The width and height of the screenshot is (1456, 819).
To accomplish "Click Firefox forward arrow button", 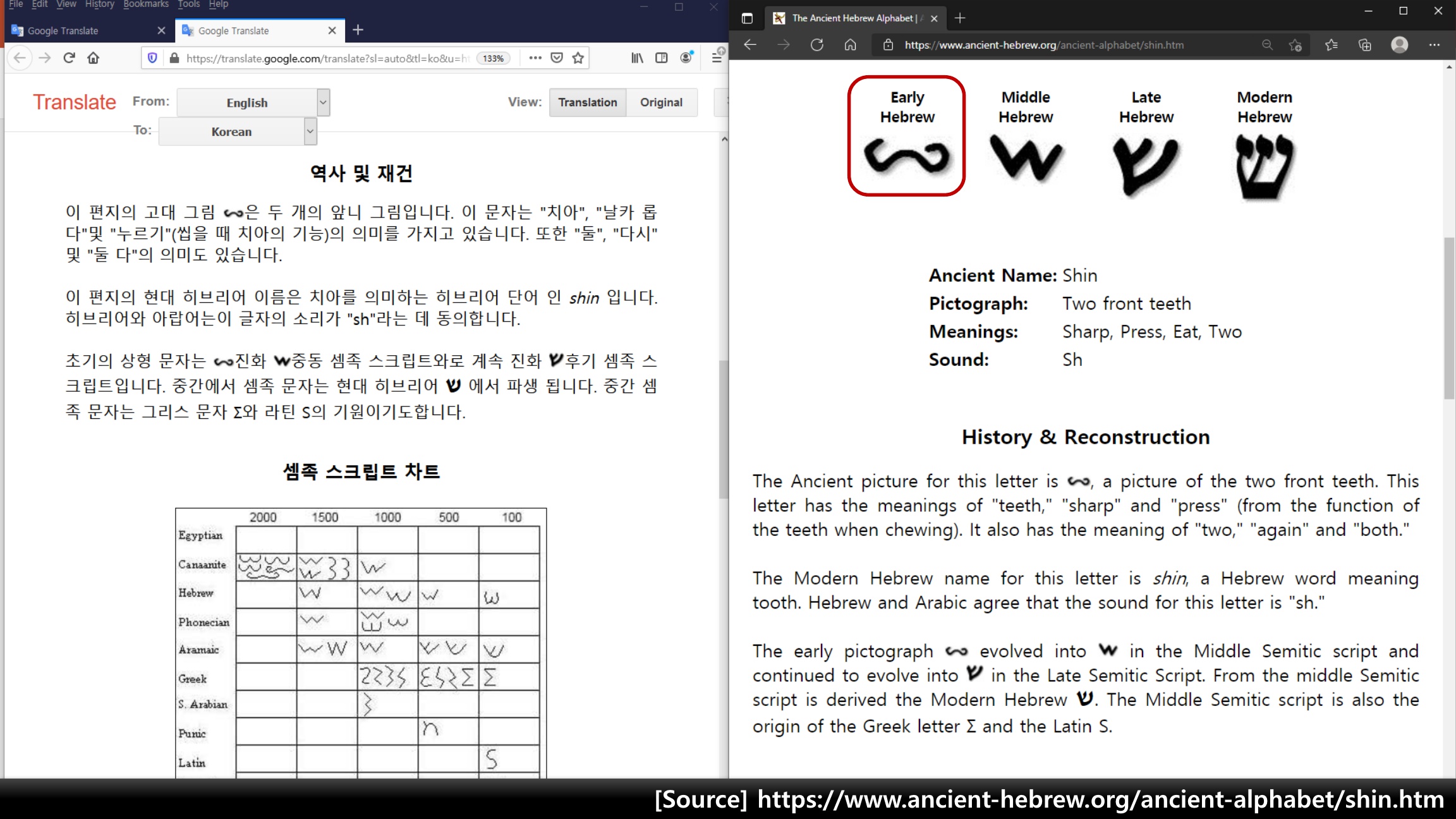I will pos(44,58).
